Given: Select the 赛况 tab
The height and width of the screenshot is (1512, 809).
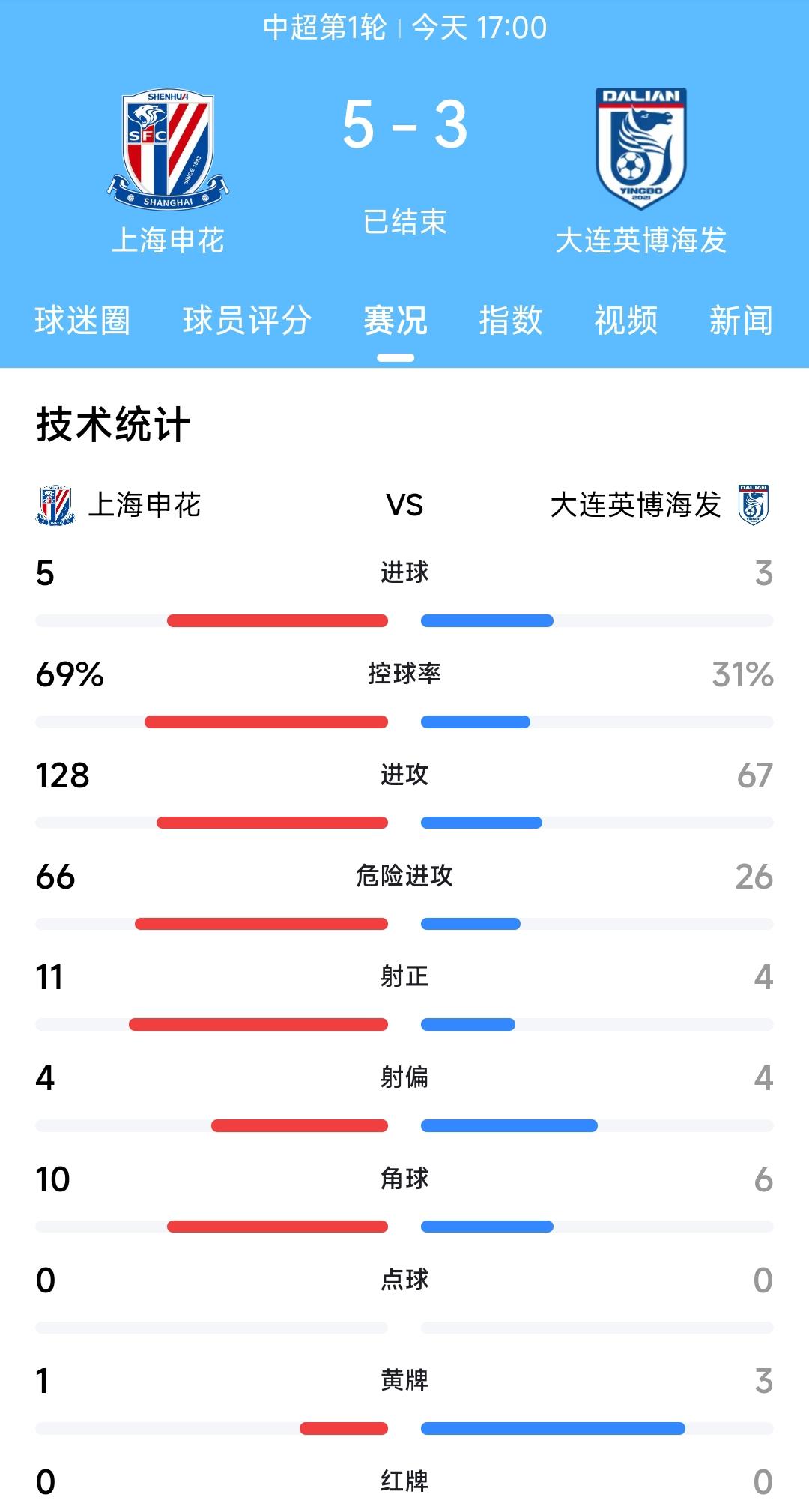Looking at the screenshot, I should tap(396, 321).
